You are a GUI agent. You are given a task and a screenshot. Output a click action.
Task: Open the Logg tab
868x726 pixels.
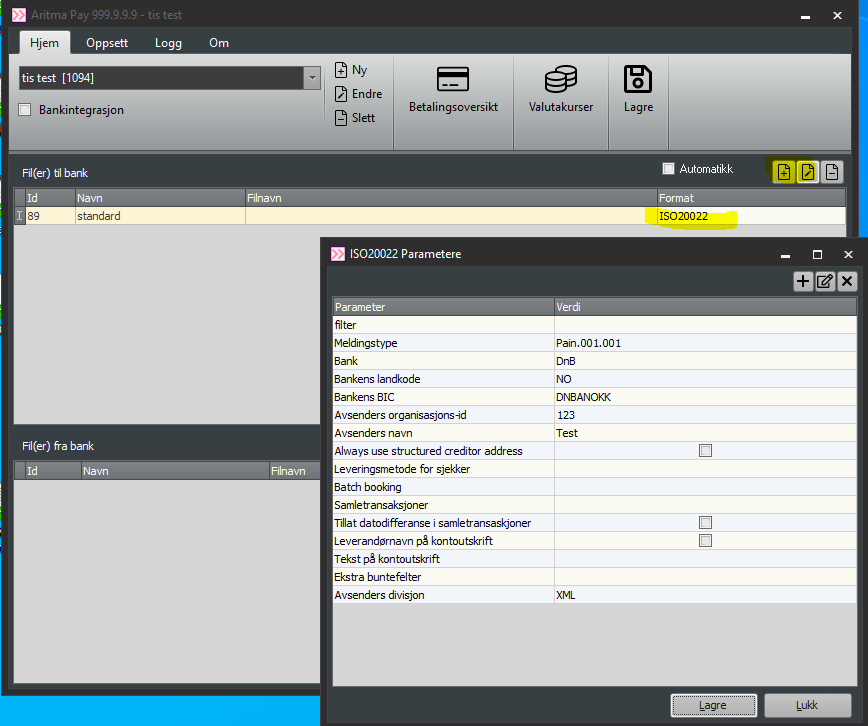[168, 43]
